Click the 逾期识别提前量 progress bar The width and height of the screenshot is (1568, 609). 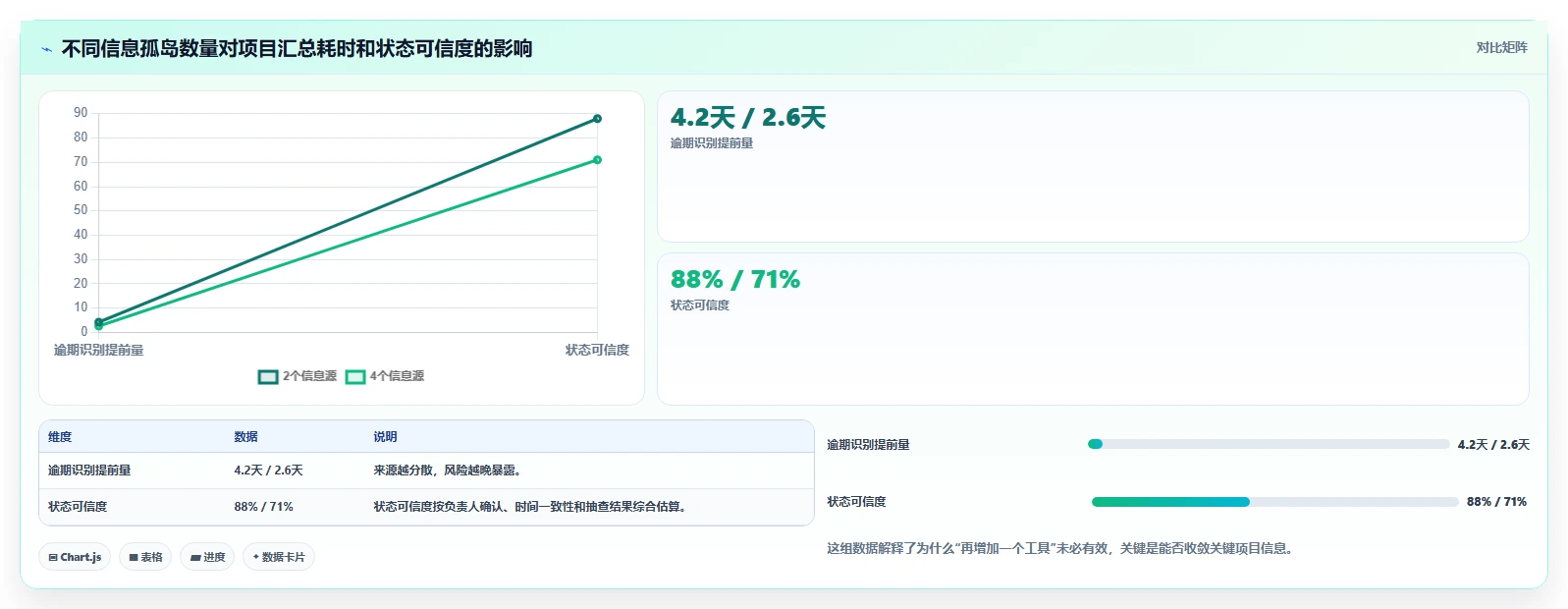click(1269, 444)
